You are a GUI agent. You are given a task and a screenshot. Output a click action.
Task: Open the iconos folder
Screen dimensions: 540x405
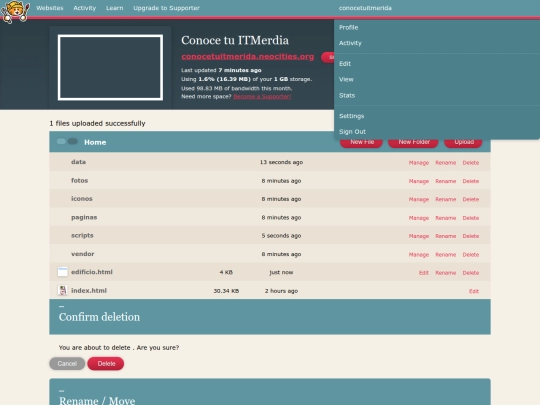[x=82, y=199]
